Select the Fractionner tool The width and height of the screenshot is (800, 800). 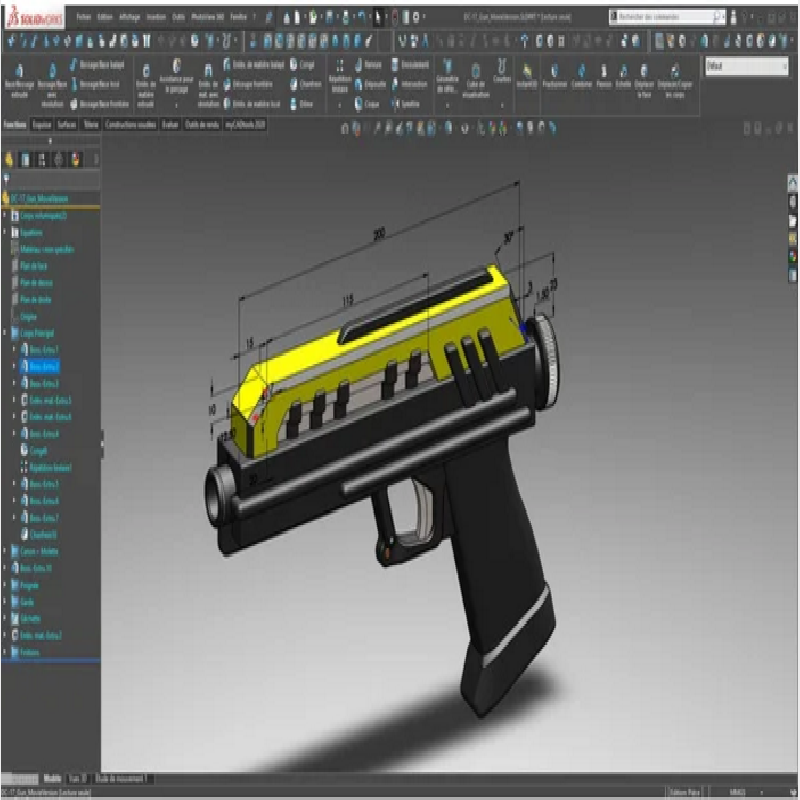coord(555,76)
